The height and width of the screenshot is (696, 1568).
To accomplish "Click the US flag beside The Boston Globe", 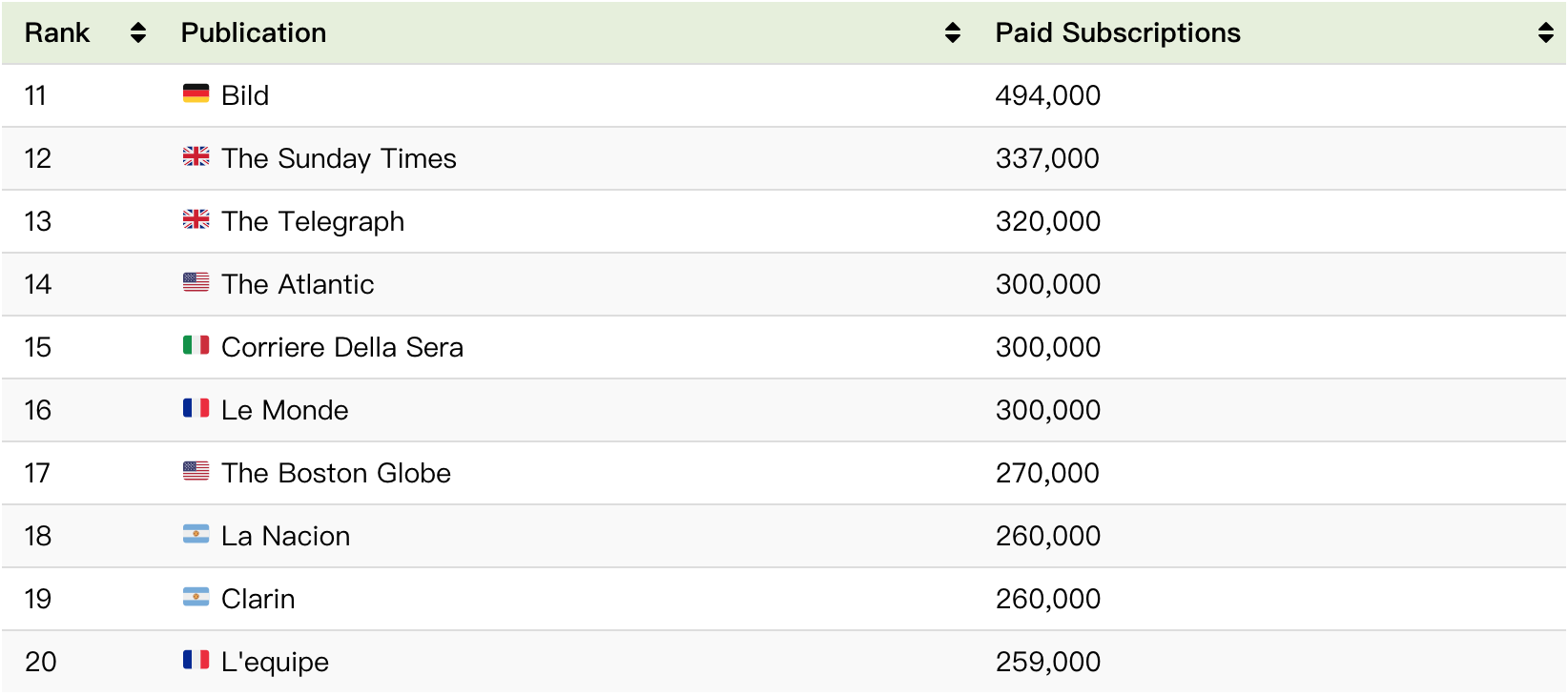I will (x=196, y=471).
